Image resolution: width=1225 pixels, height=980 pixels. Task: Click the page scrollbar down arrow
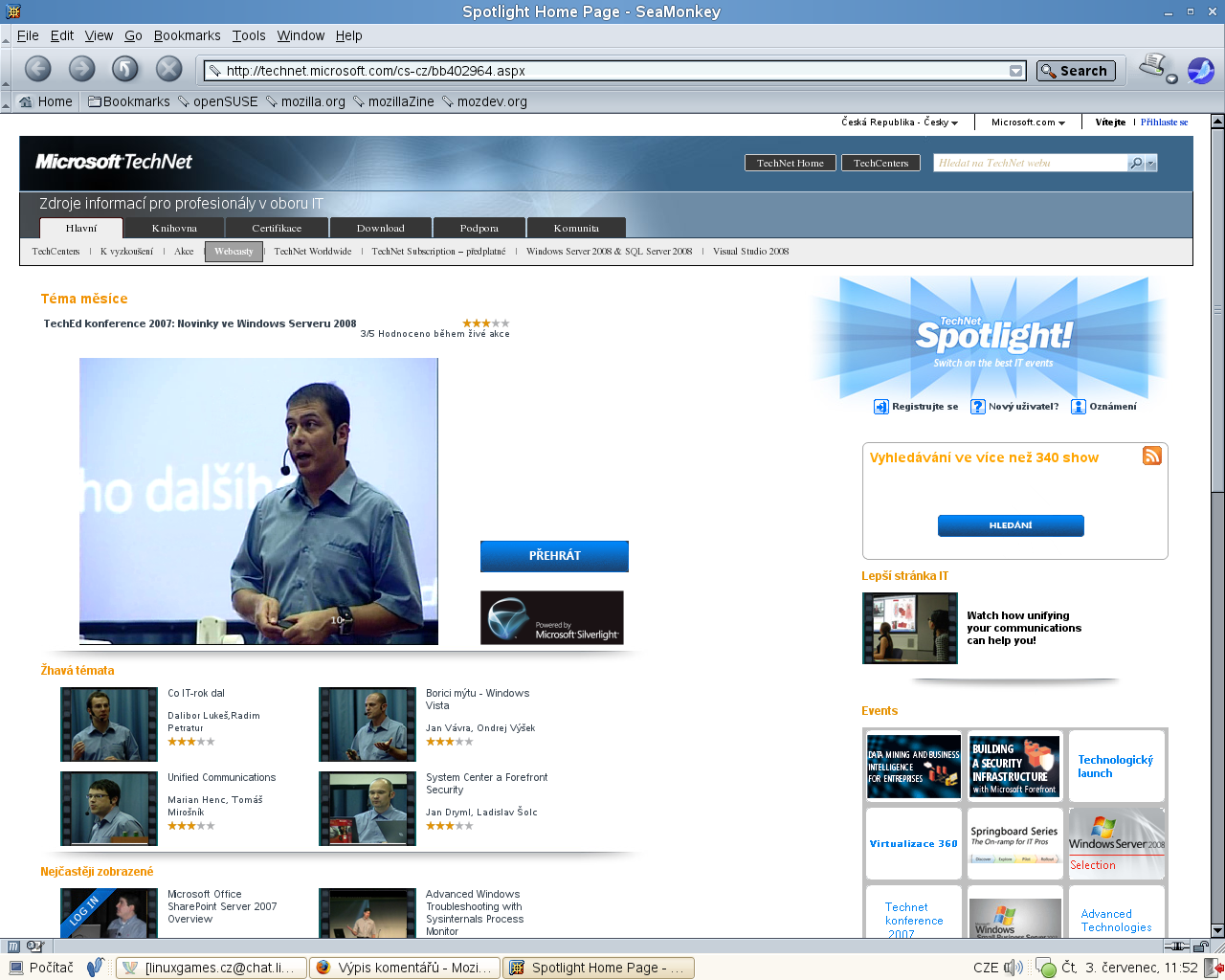1217,930
